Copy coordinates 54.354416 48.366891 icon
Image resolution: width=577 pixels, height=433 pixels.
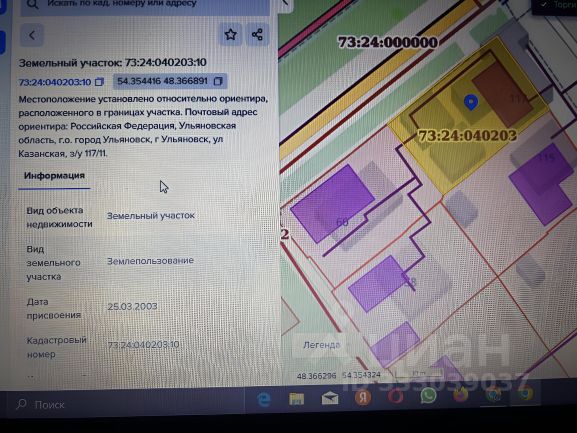(218, 81)
